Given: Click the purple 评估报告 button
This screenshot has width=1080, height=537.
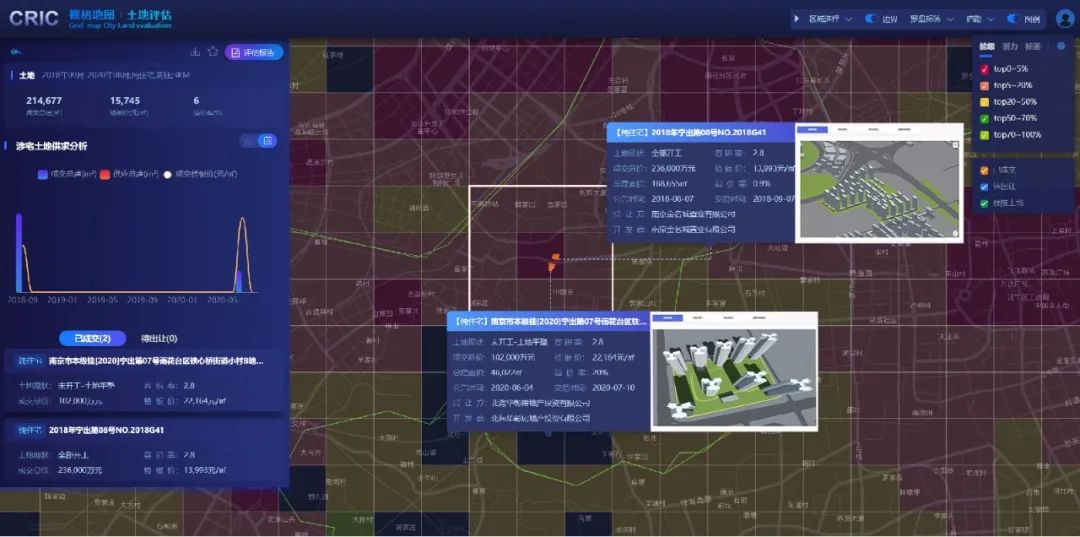Looking at the screenshot, I should point(254,53).
